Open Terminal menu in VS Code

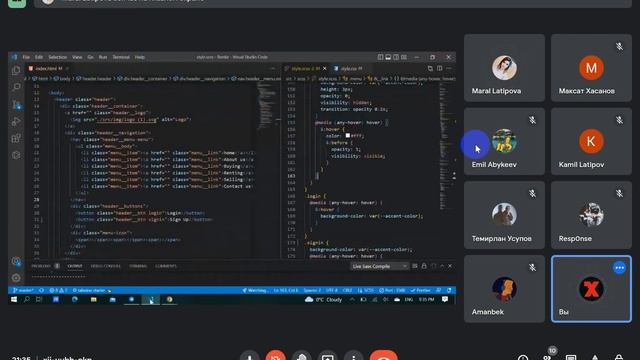[x=121, y=57]
